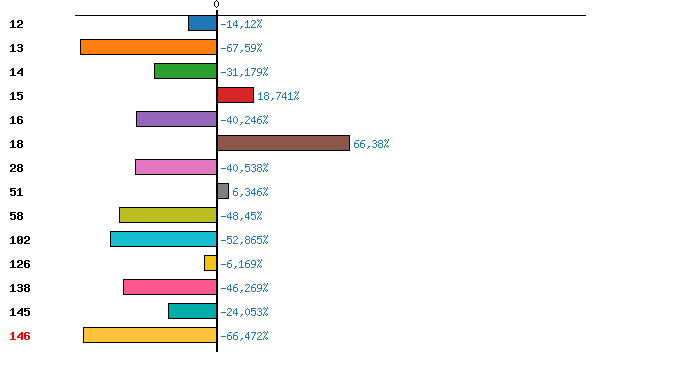Click the red row label 146
This screenshot has width=700, height=381.
[x=20, y=336]
